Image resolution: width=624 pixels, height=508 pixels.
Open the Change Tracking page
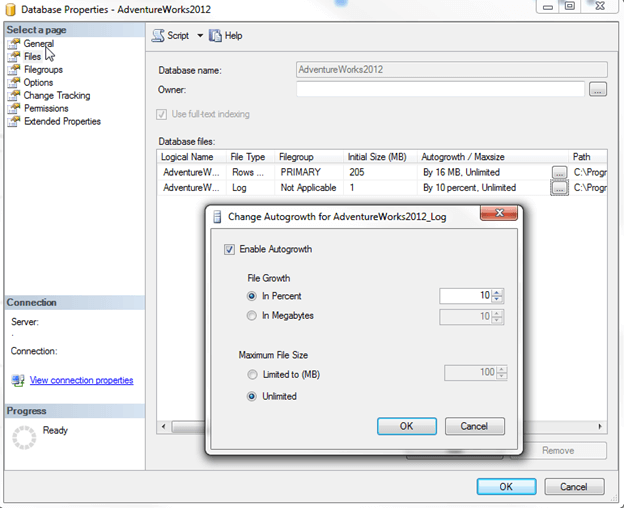(x=57, y=95)
